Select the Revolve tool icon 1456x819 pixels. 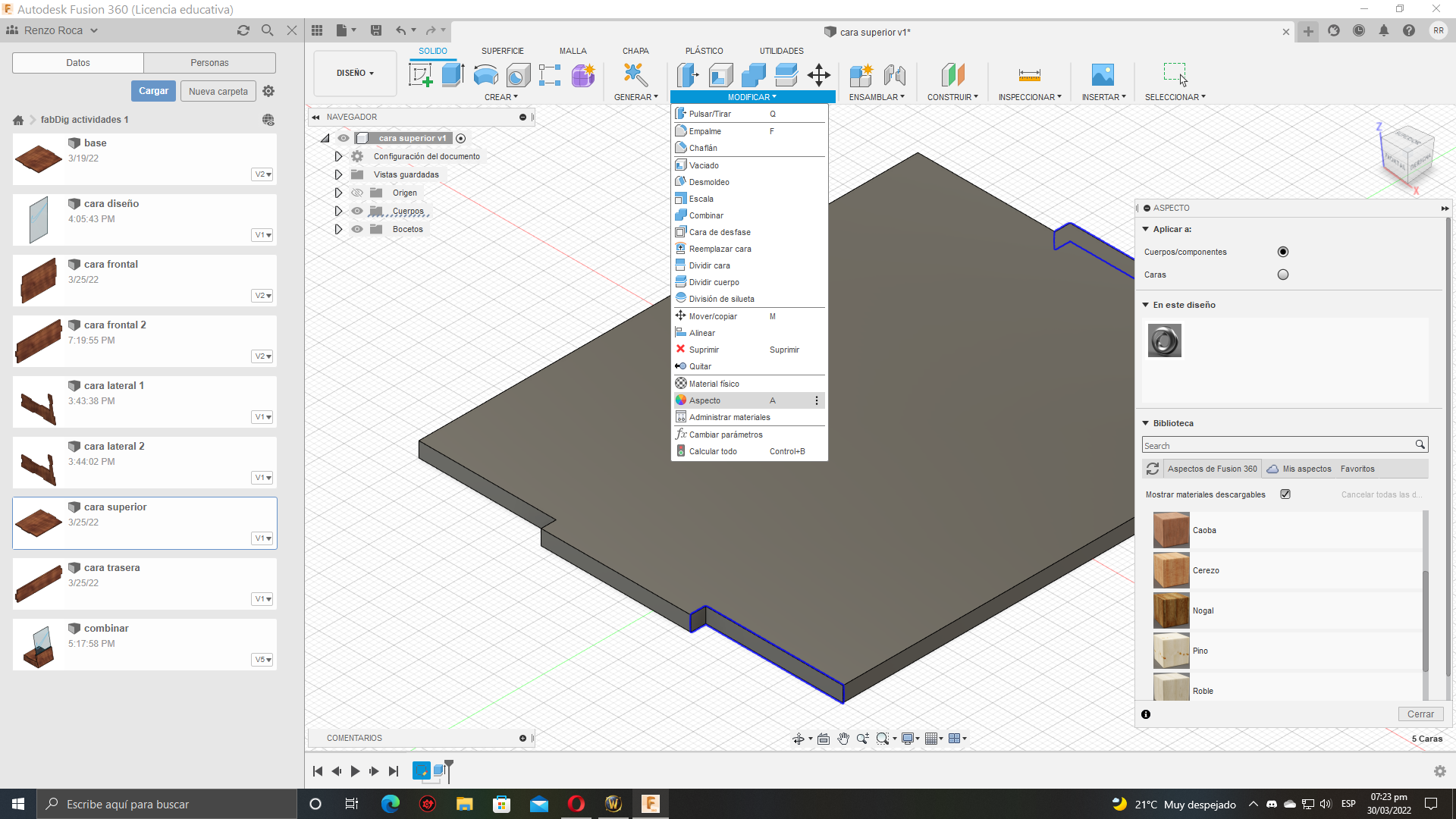click(x=485, y=75)
